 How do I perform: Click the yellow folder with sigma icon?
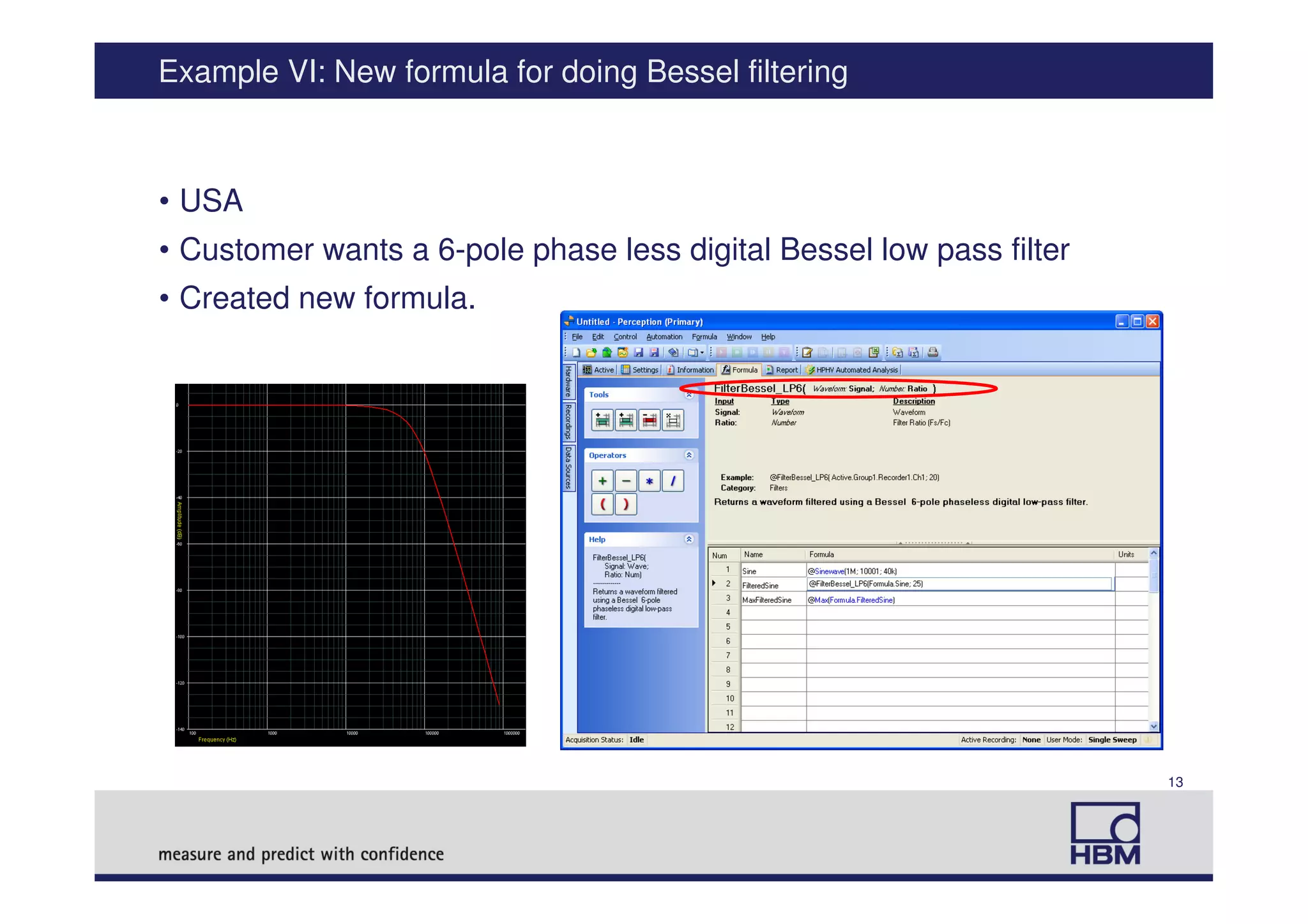897,352
